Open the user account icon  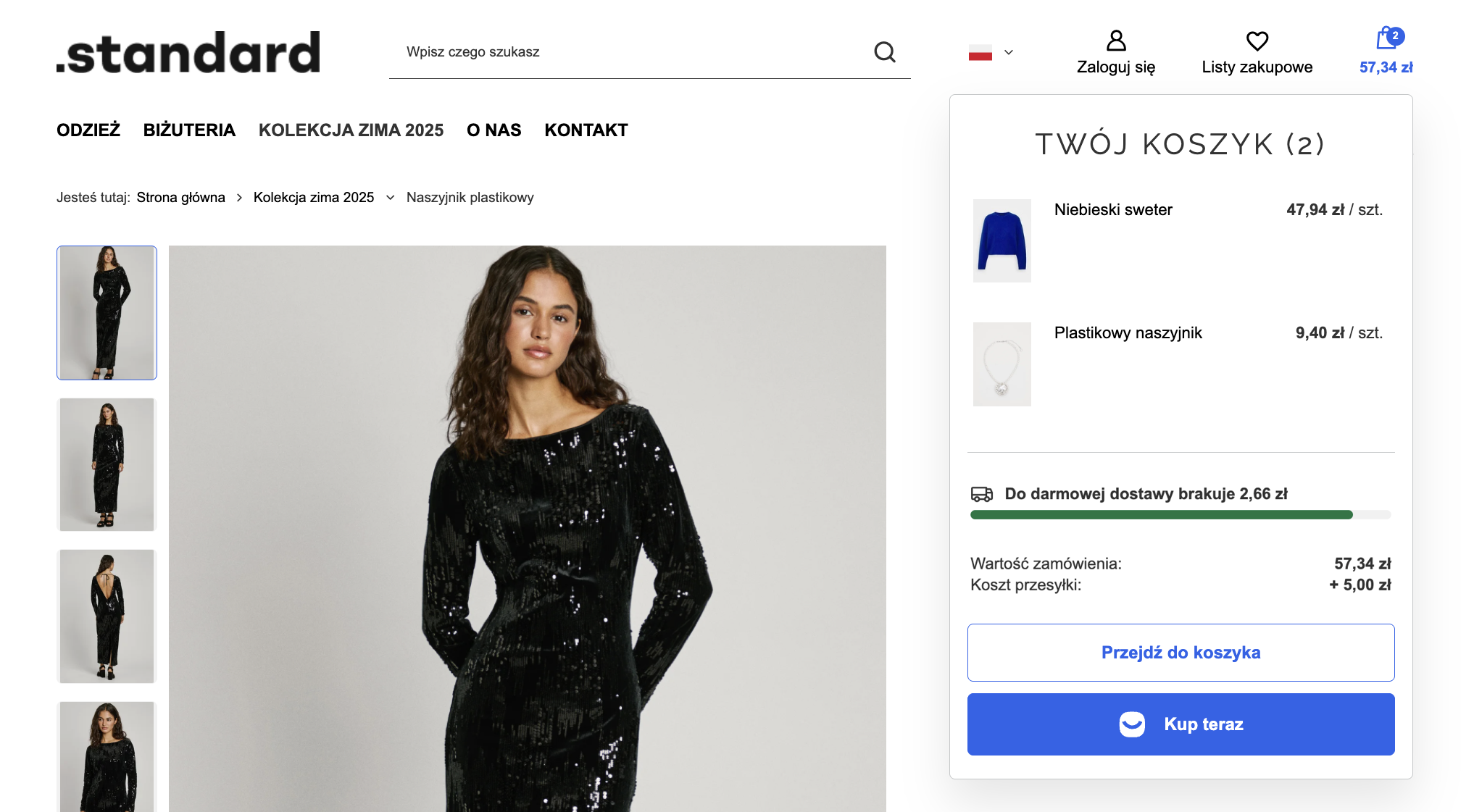(x=1116, y=41)
